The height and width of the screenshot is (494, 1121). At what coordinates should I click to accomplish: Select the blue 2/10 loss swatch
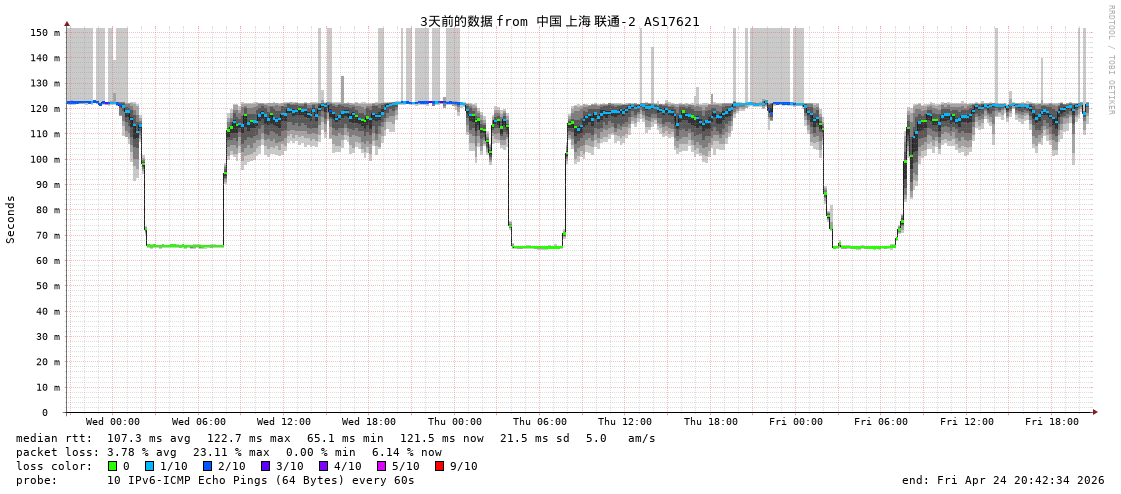coord(207,466)
